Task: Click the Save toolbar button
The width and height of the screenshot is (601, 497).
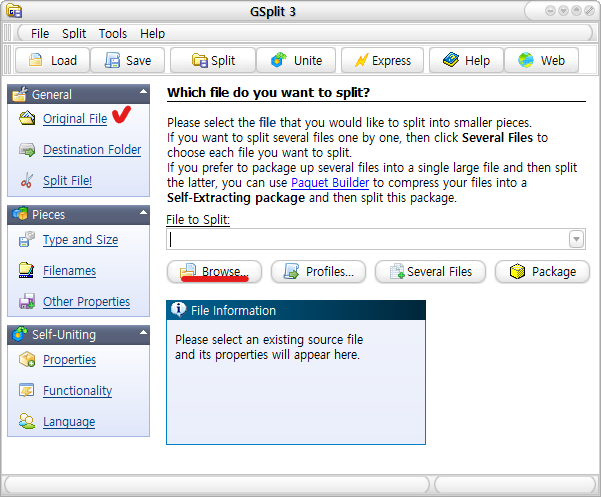Action: [128, 61]
